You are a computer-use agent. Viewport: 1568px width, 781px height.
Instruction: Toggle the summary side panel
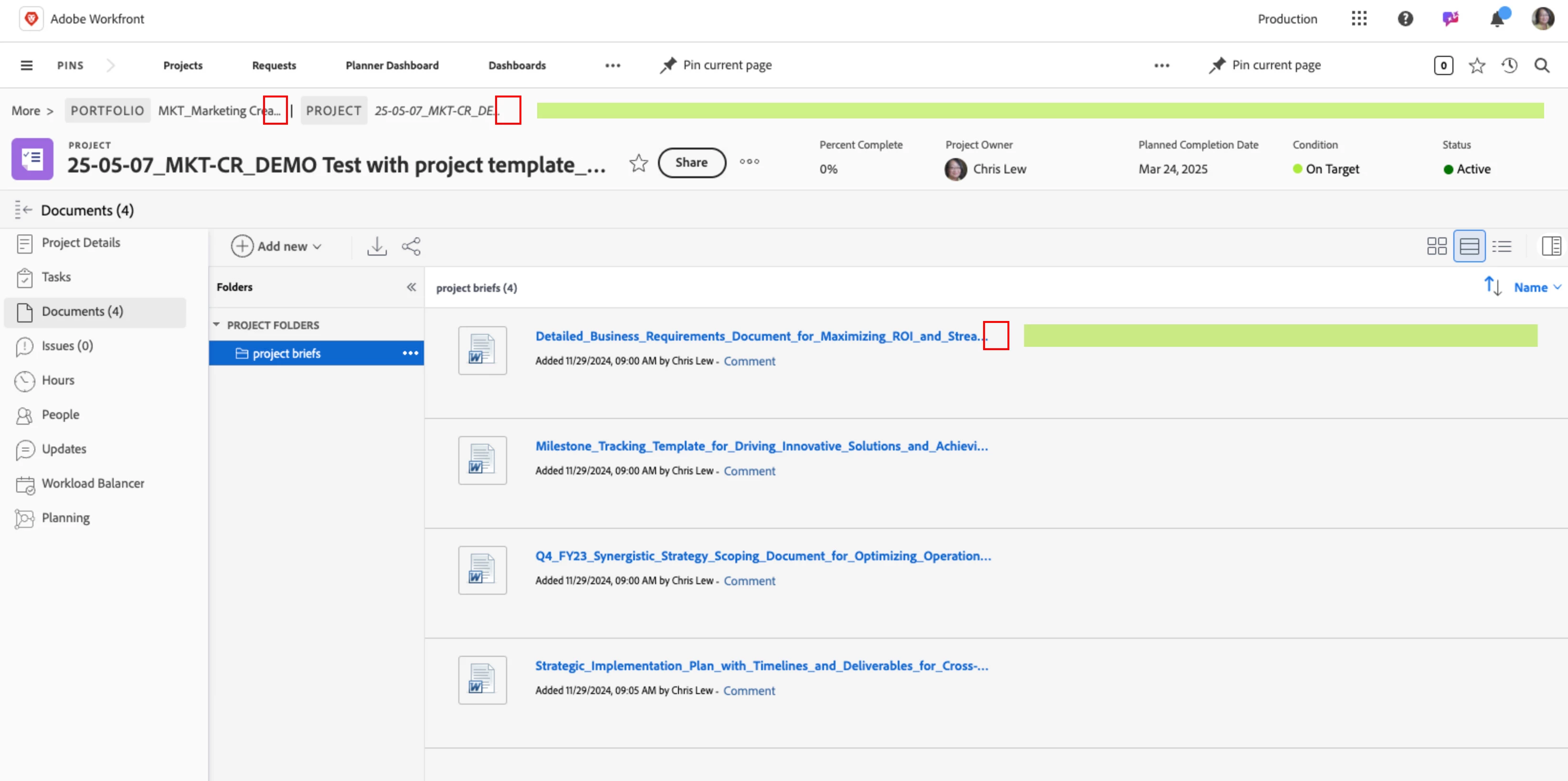[x=1550, y=246]
